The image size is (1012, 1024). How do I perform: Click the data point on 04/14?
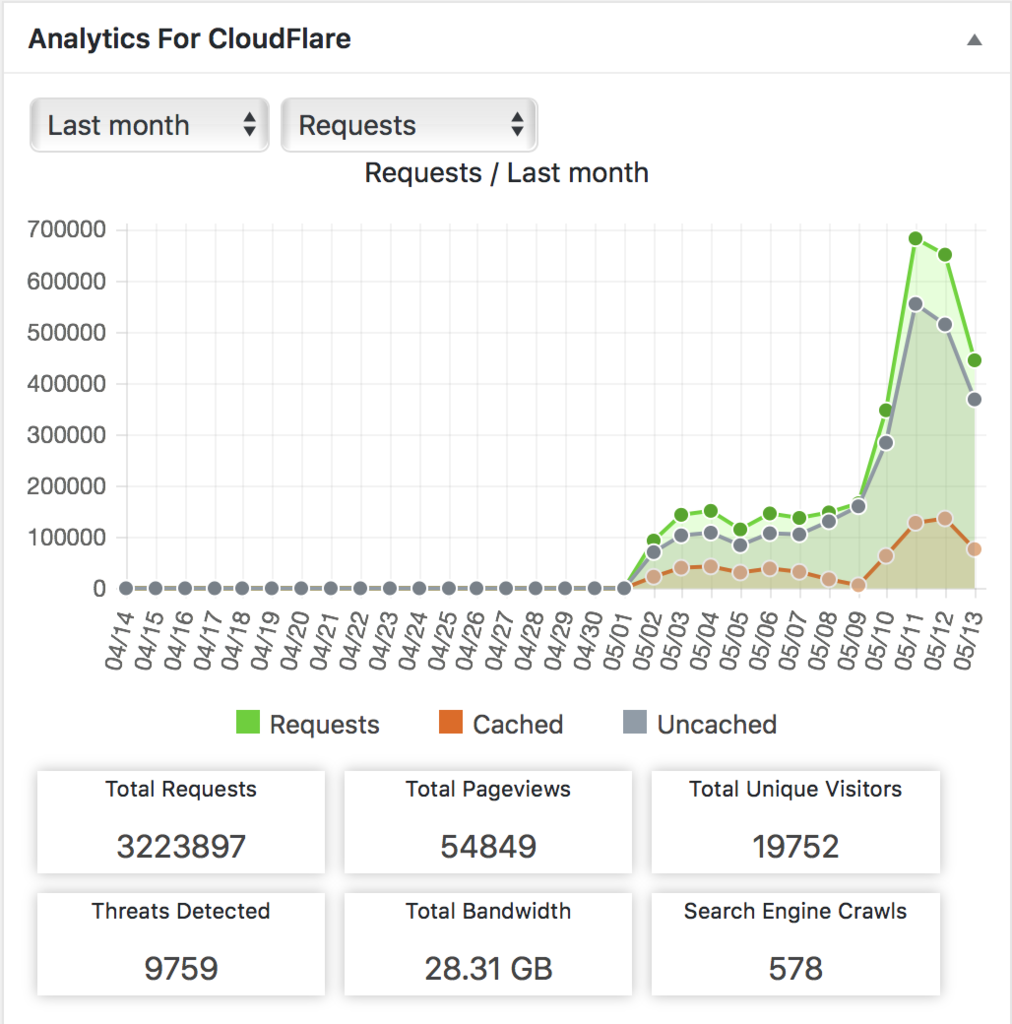tap(126, 588)
